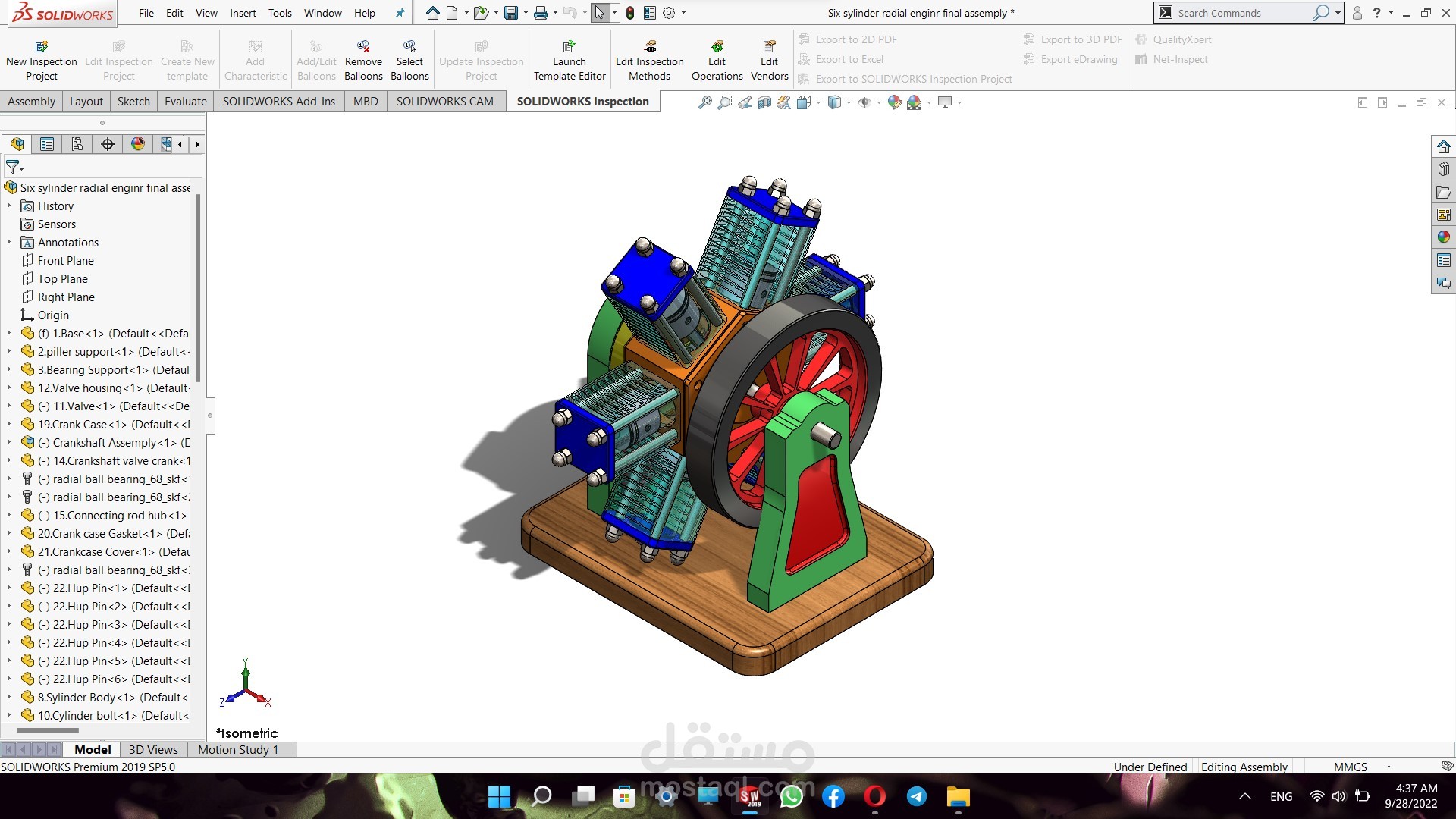
Task: Open the Insert menu
Action: click(243, 13)
